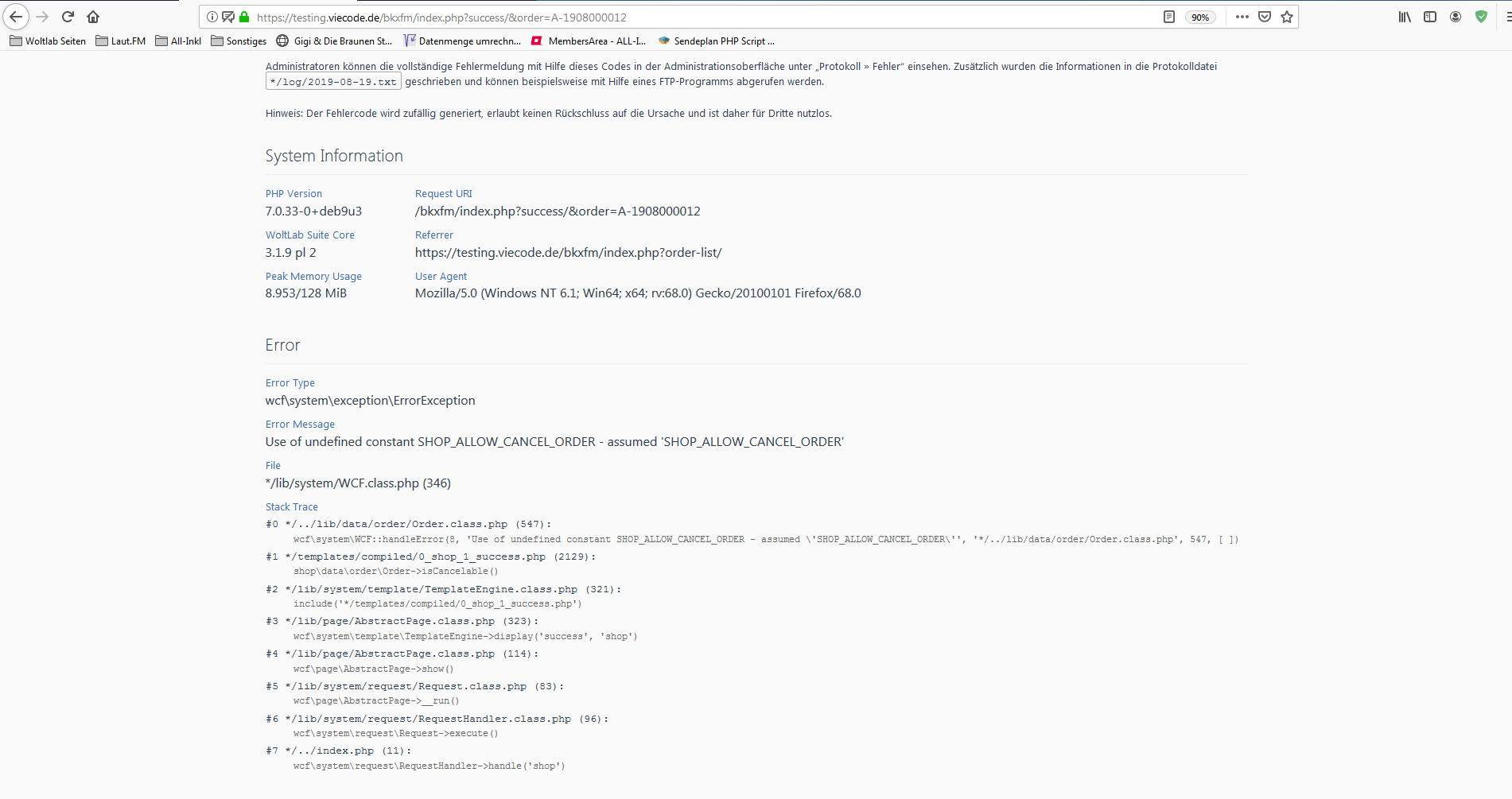Go to the Firefox home page

pos(93,17)
